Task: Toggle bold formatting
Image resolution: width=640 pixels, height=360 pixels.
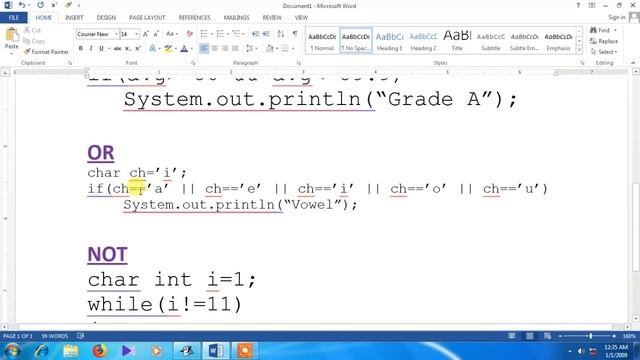Action: (80, 49)
